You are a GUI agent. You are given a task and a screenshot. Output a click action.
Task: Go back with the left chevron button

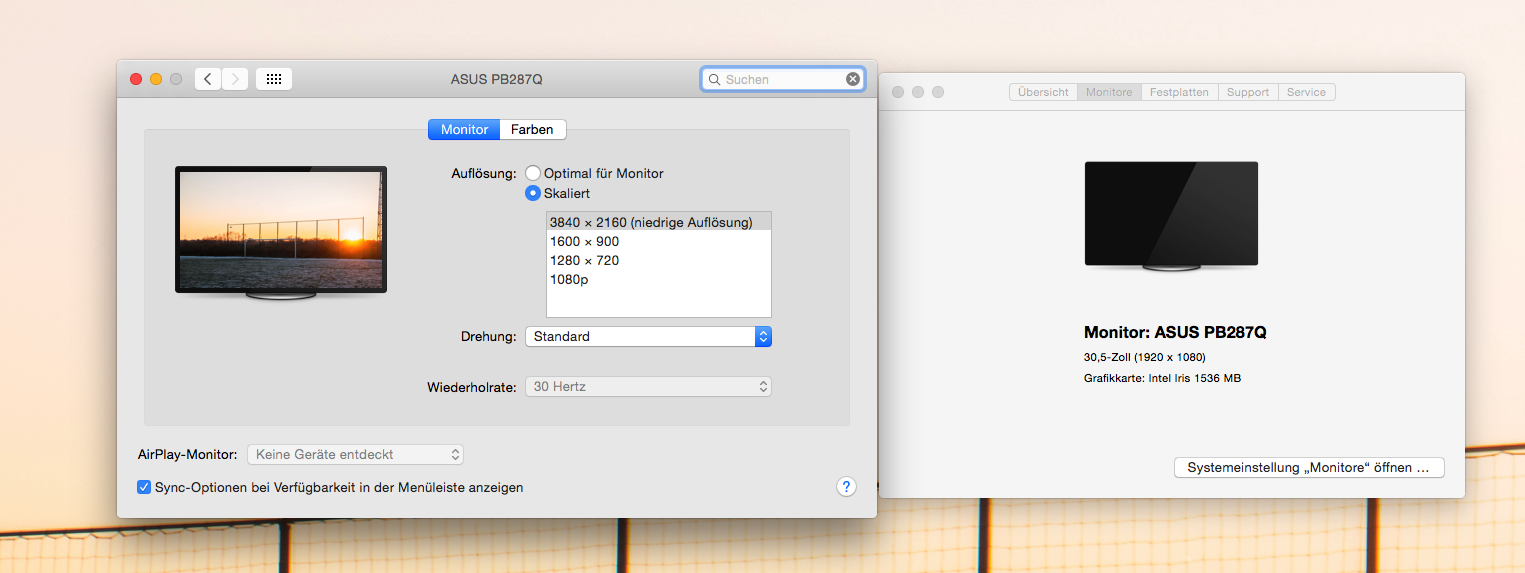coord(208,79)
